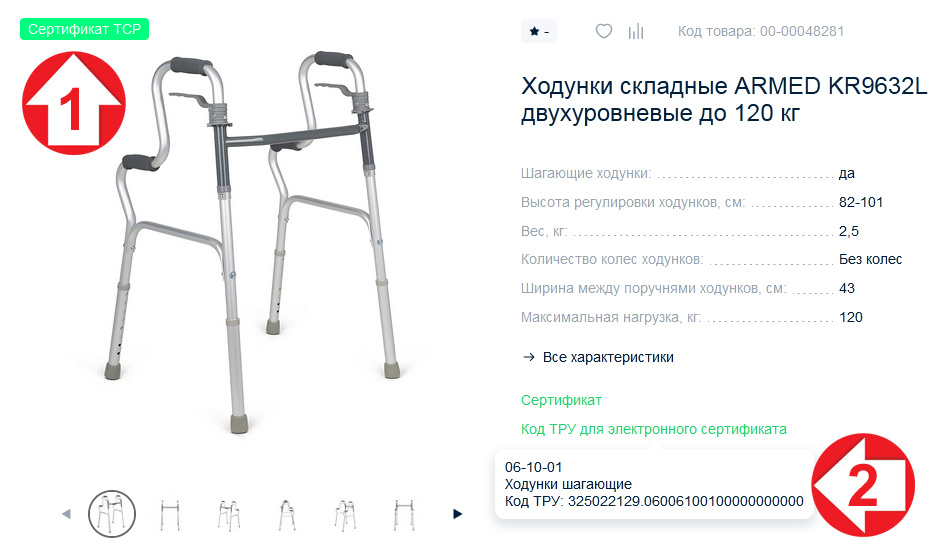This screenshot has height=553, width=930.
Task: Click the red numbered 1 arrow badge
Action: click(74, 103)
